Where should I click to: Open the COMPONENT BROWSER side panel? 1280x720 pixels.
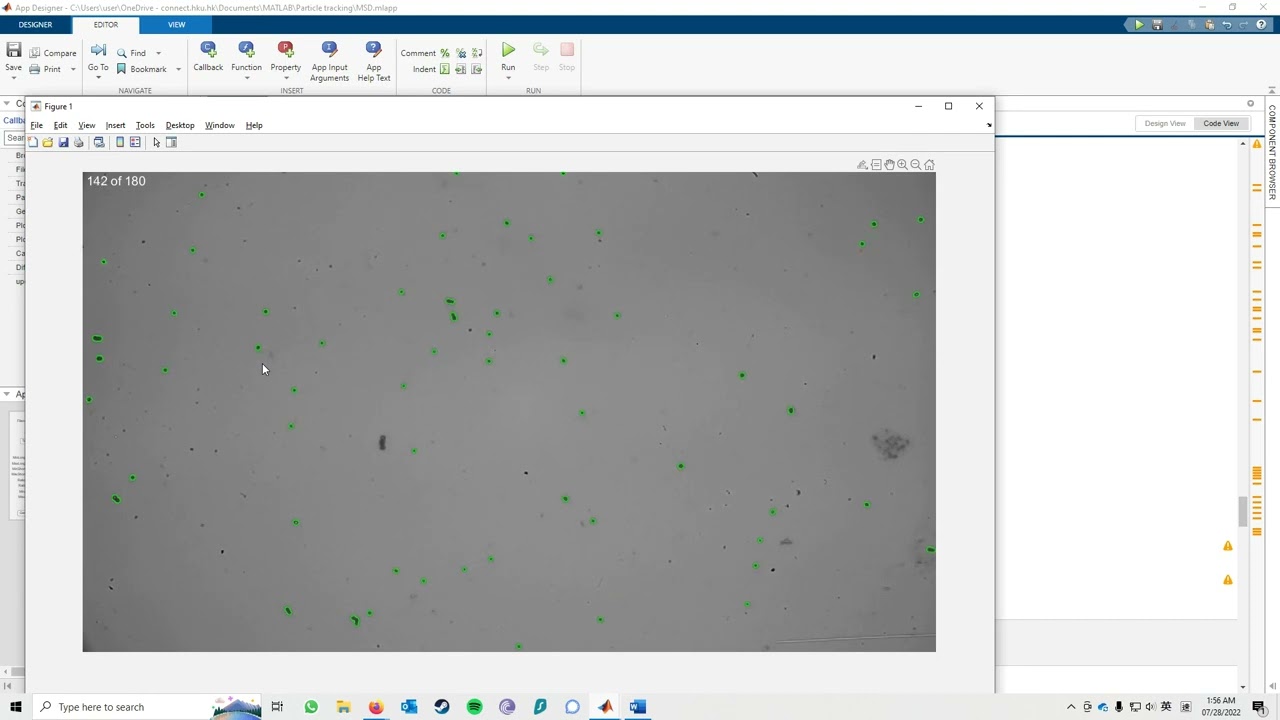(x=1272, y=152)
